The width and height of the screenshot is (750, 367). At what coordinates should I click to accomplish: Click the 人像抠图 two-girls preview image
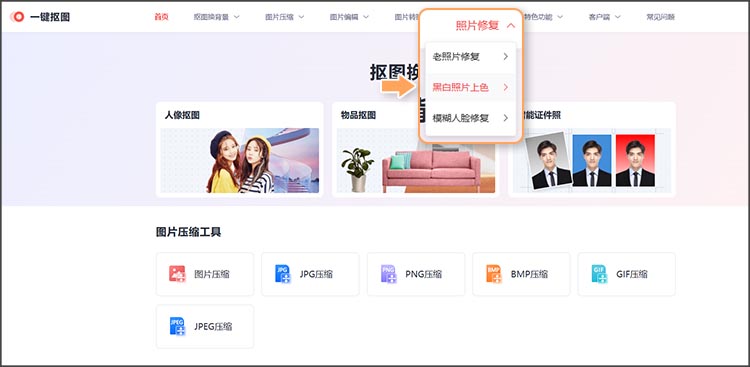(240, 160)
